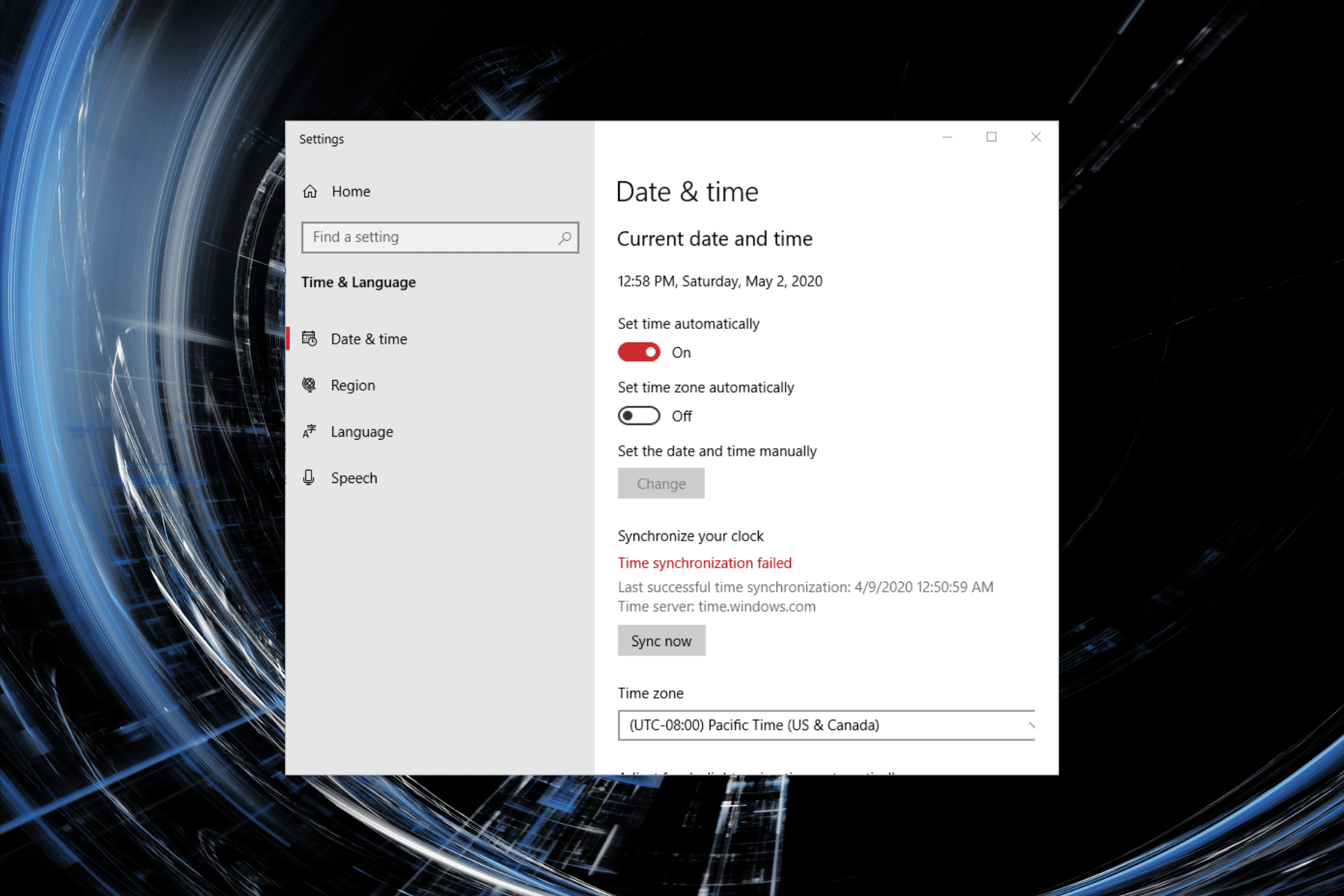The image size is (1344, 896).
Task: Click the Language character icon
Action: pos(309,431)
